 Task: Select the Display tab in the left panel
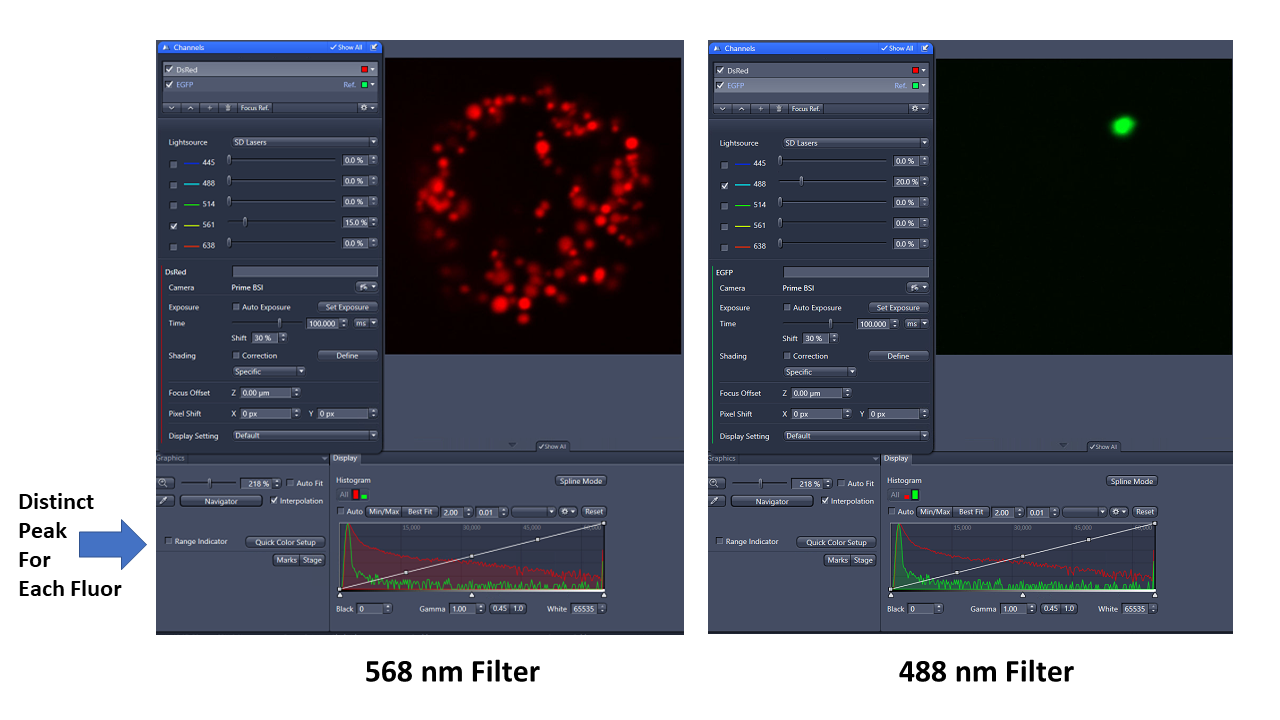(x=345, y=458)
